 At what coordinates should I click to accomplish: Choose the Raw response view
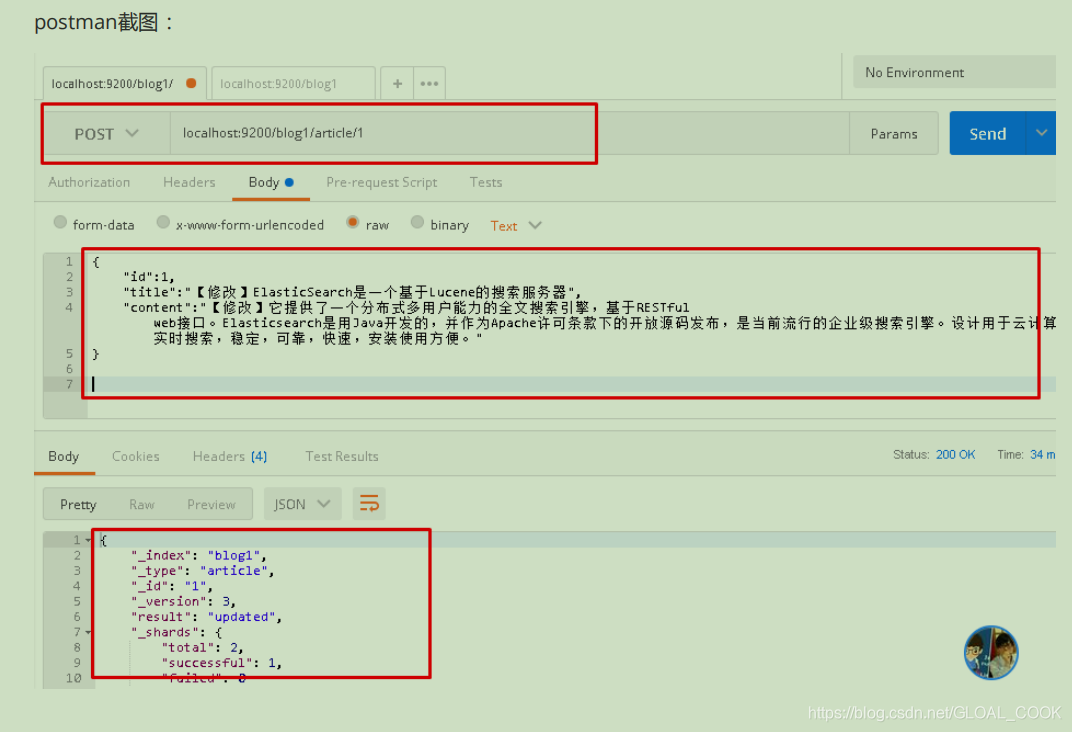[142, 504]
